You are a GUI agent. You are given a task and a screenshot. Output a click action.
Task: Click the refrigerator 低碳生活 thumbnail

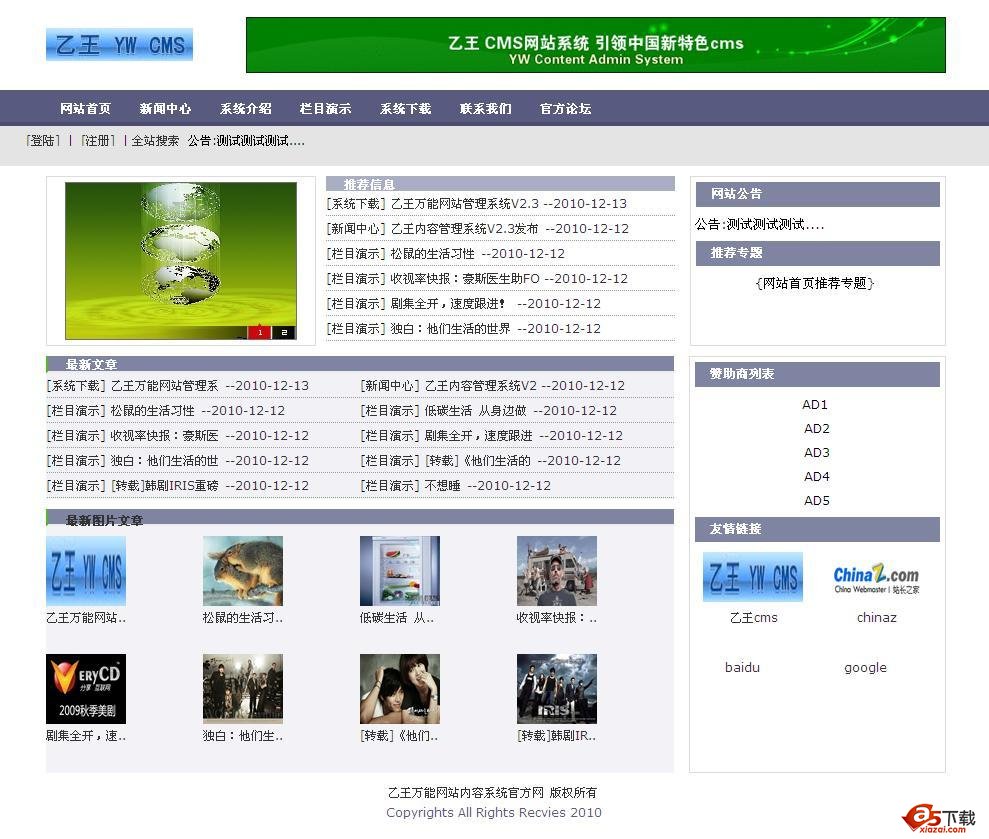click(x=400, y=571)
